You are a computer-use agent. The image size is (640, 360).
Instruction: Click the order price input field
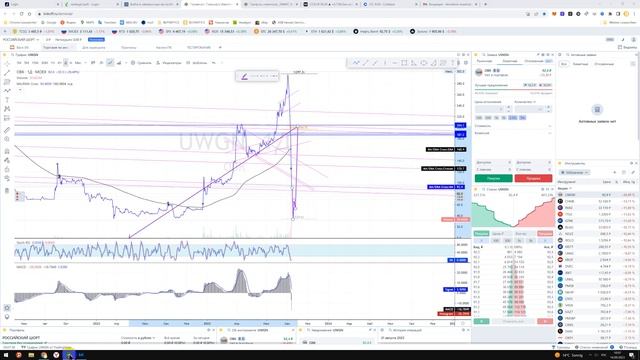(x=490, y=109)
